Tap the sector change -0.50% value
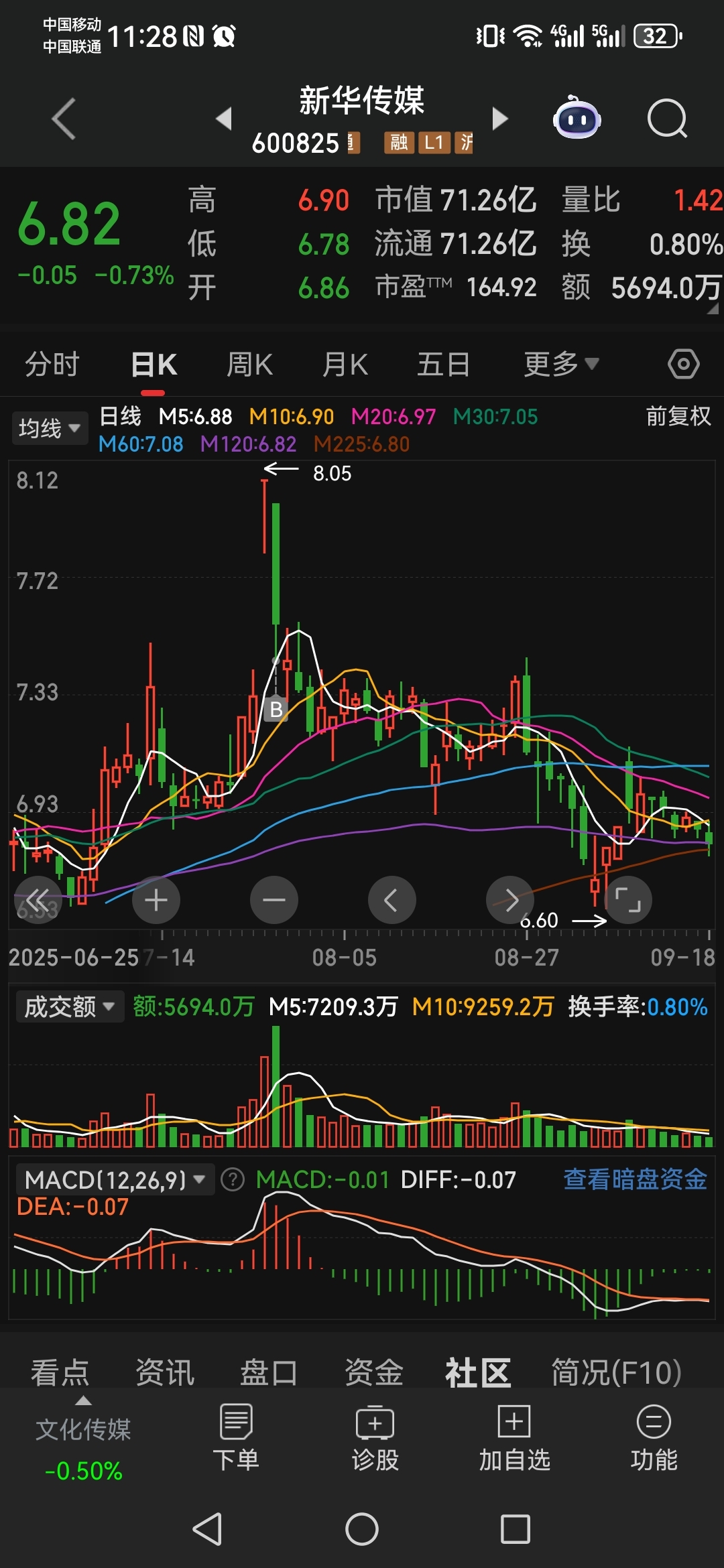This screenshot has height=1568, width=724. tap(83, 1471)
